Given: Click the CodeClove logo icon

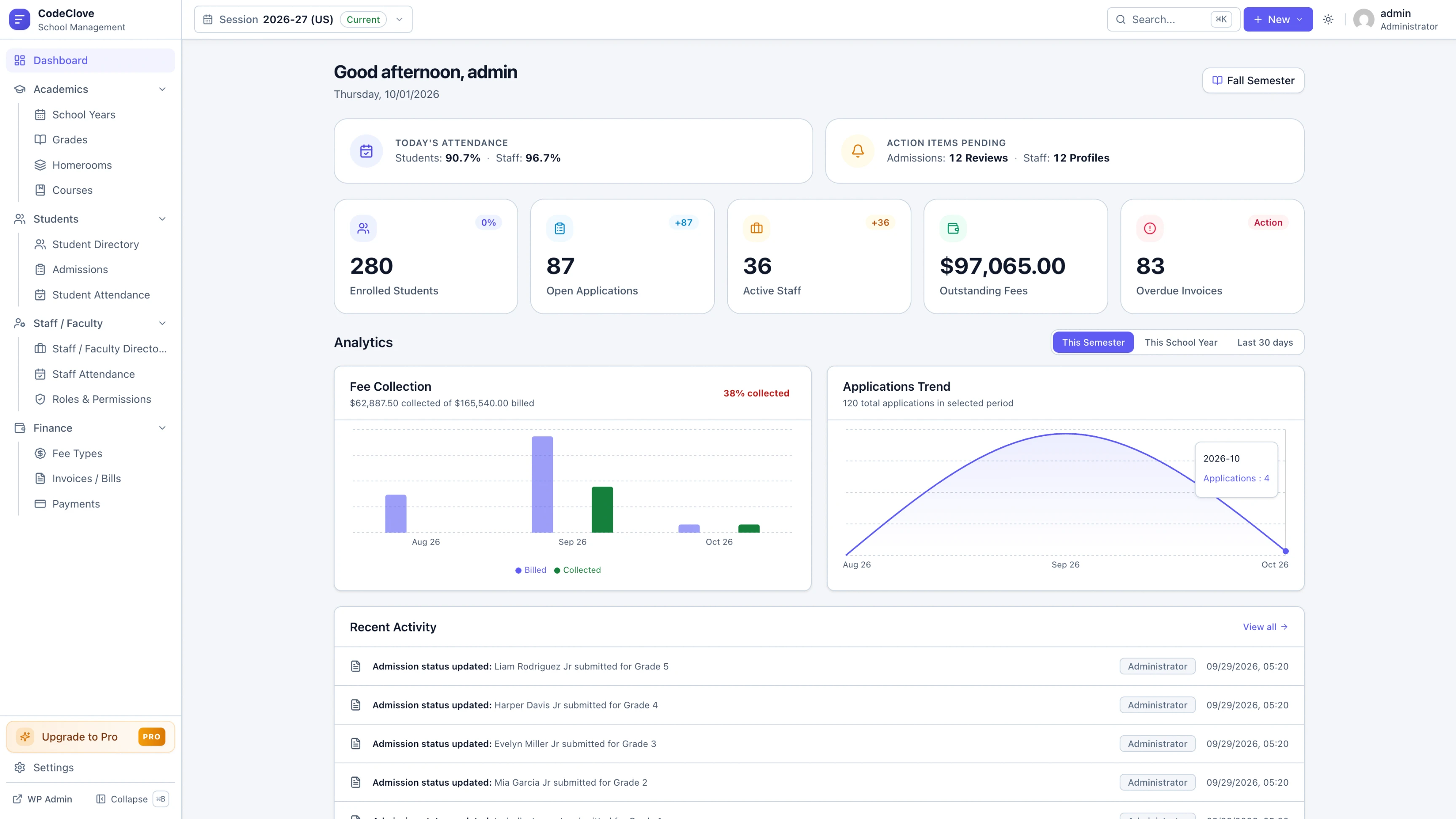Looking at the screenshot, I should [x=19, y=19].
